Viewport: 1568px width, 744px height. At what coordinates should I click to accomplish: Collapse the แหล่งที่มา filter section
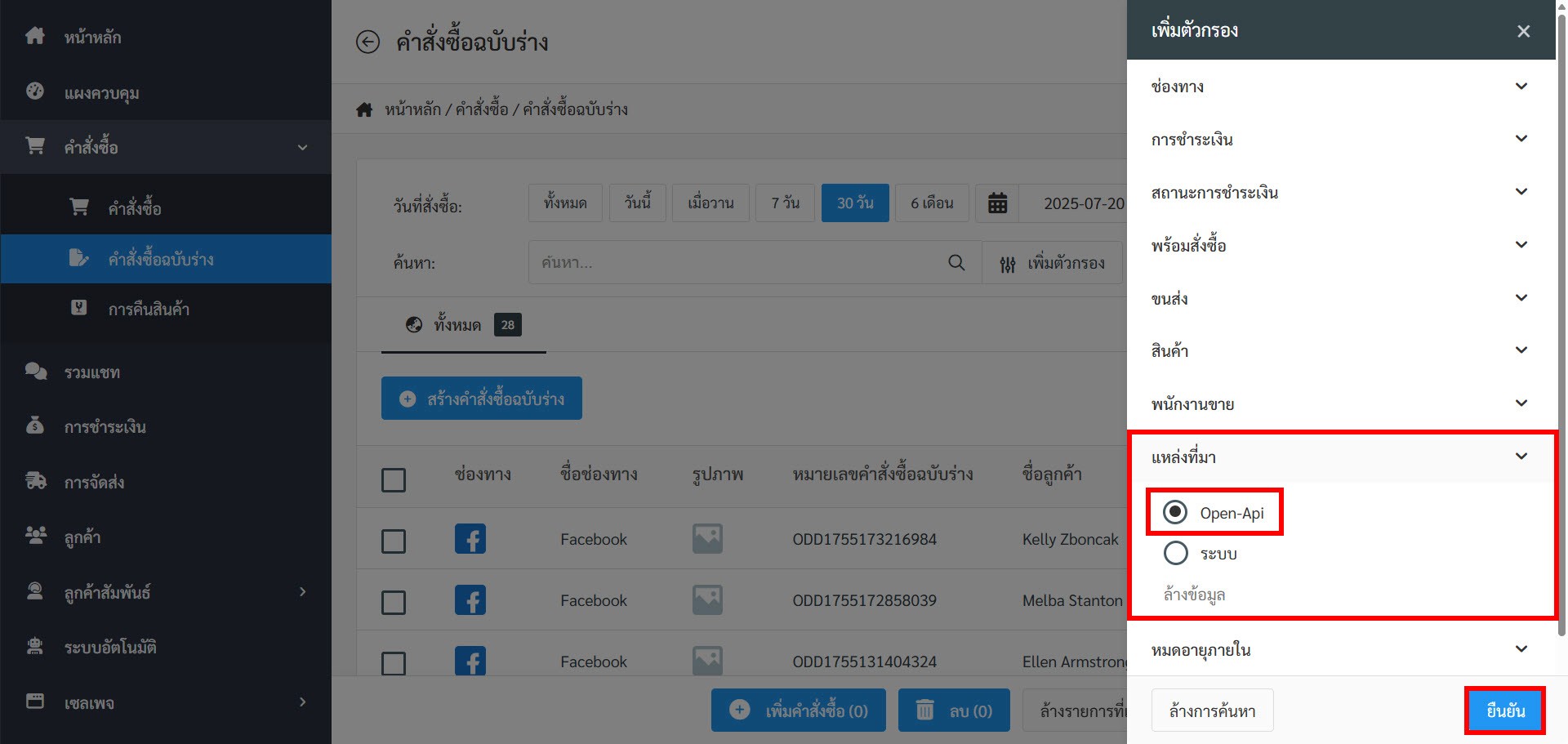[x=1341, y=457]
